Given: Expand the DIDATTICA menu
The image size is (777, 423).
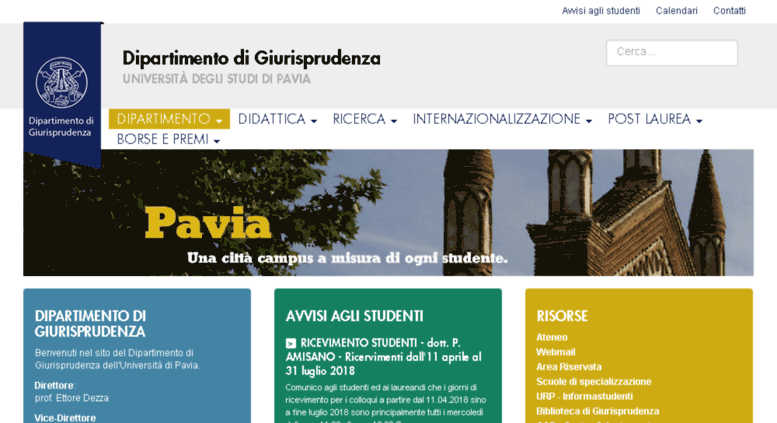Looking at the screenshot, I should click(278, 119).
